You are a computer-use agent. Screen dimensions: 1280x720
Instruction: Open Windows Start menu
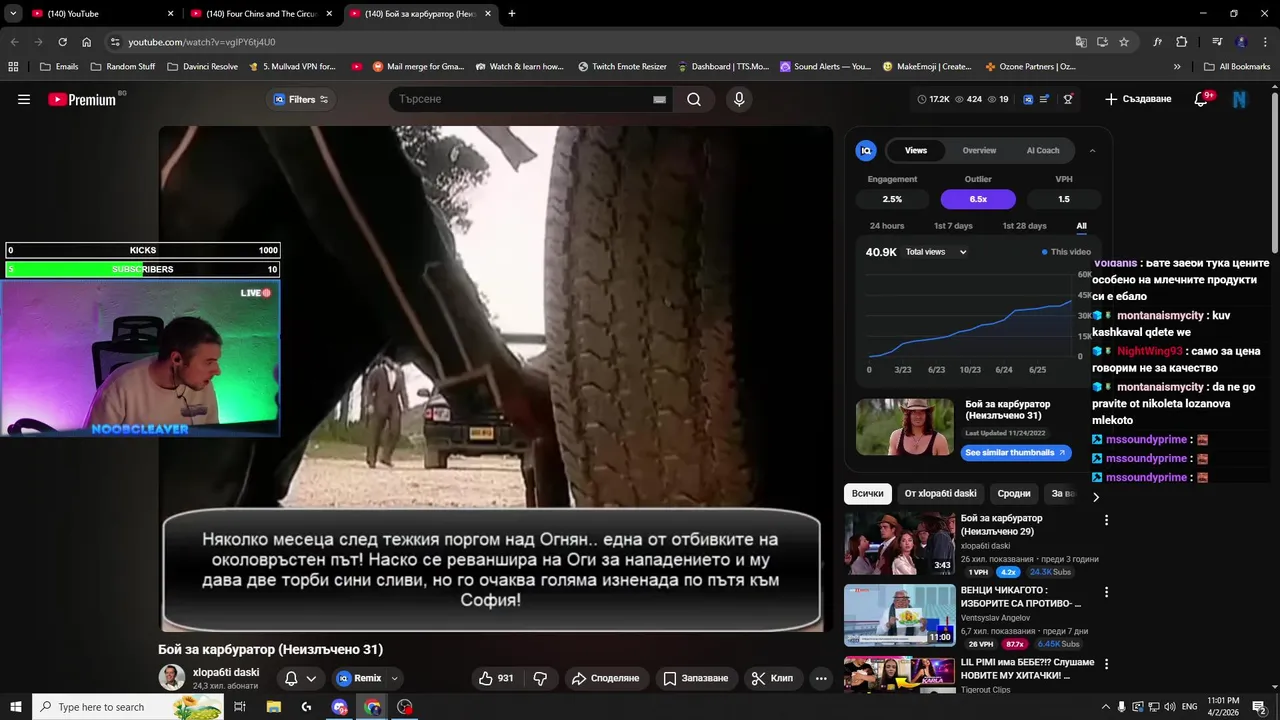point(15,707)
